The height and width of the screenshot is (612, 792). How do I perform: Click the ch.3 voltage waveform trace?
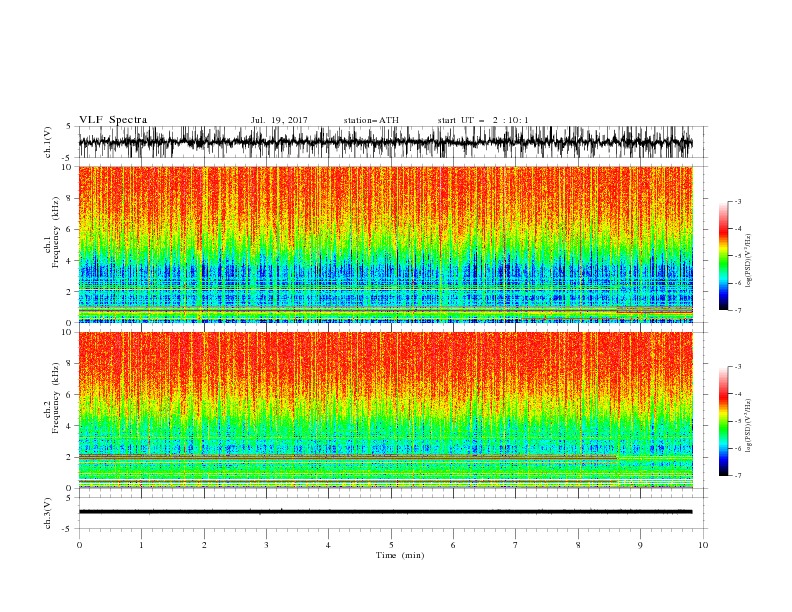coord(386,512)
